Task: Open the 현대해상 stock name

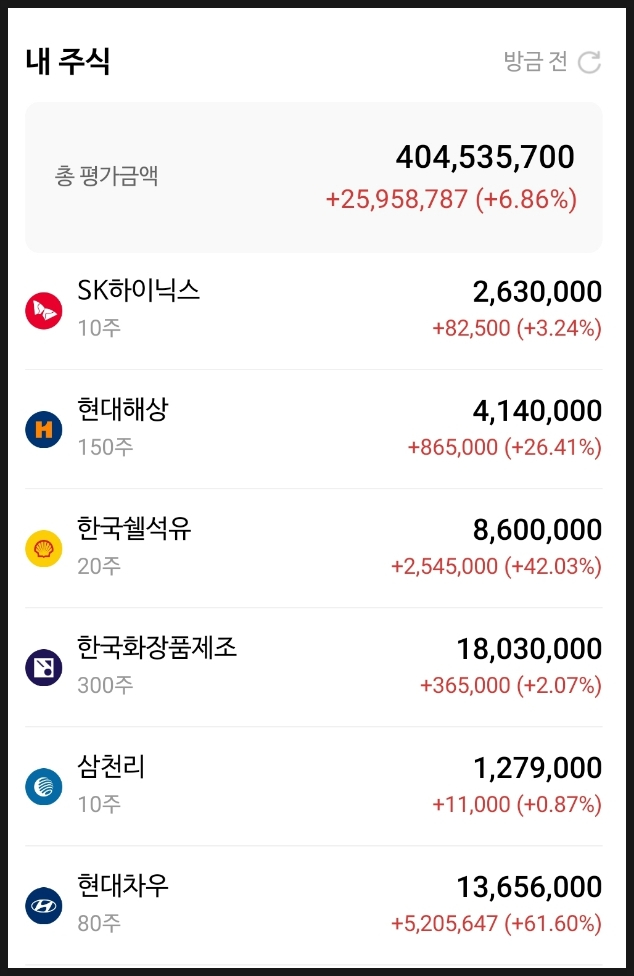Action: (123, 409)
